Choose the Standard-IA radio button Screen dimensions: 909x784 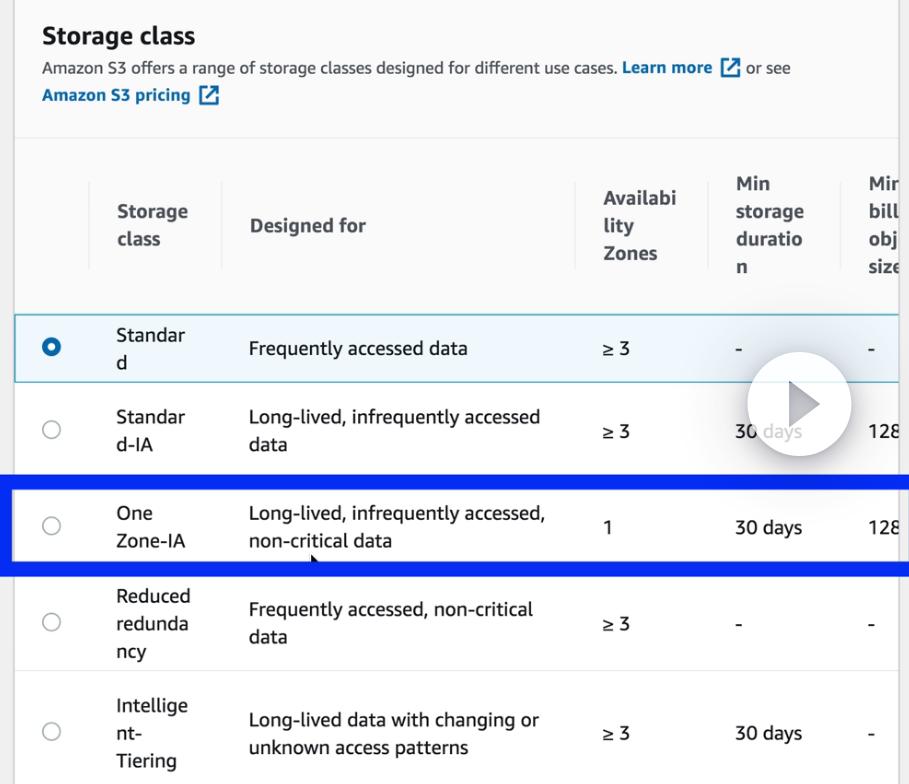[x=52, y=430]
